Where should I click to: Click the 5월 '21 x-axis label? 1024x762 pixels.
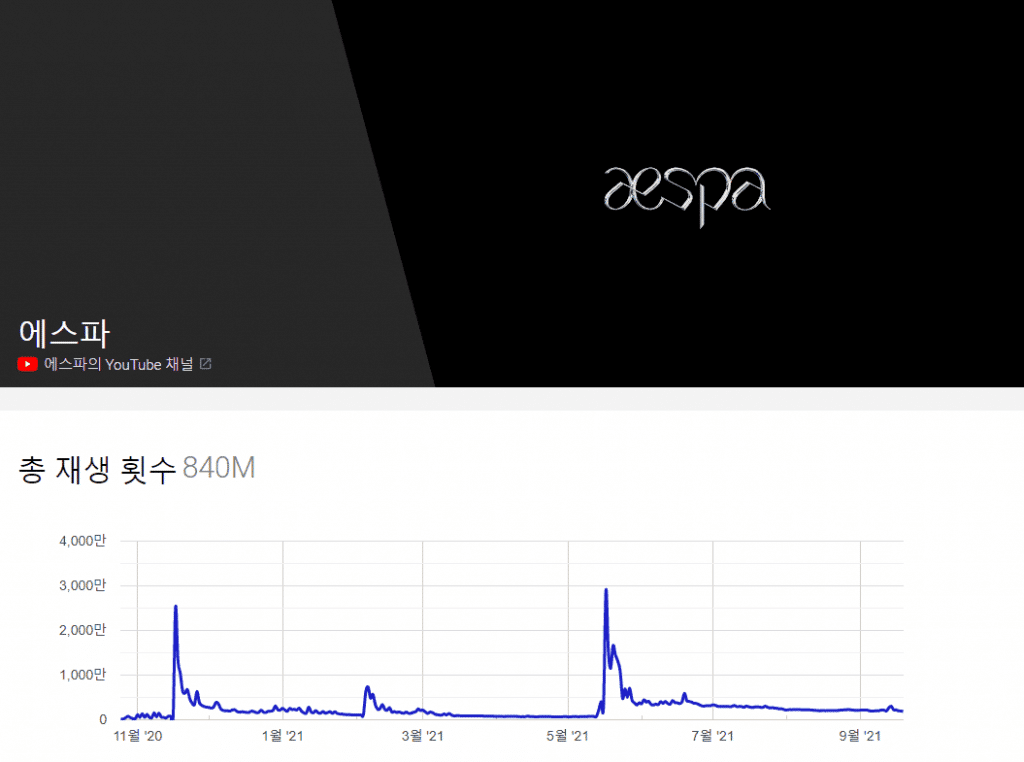[x=567, y=737]
